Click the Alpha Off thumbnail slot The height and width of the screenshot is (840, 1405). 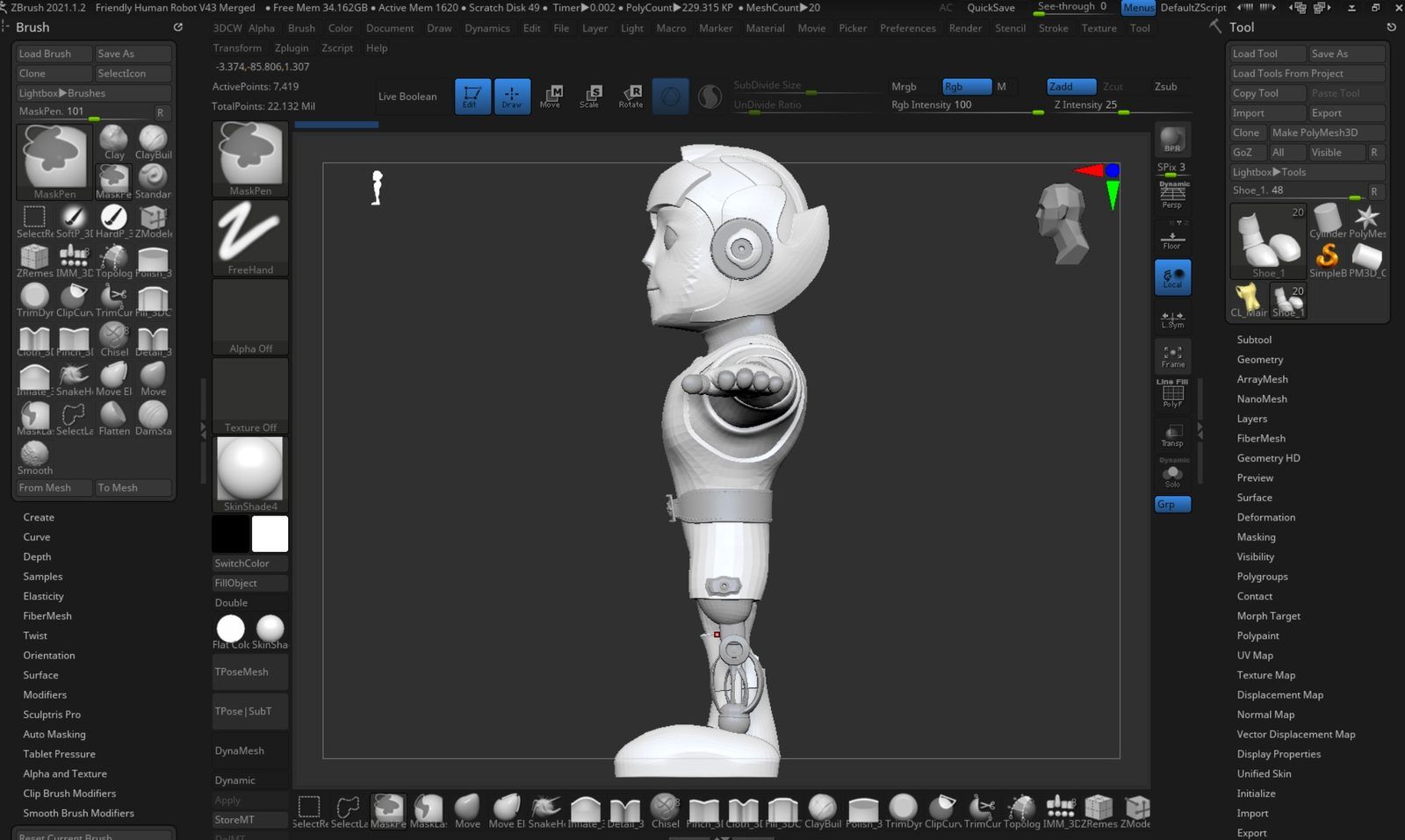click(x=250, y=317)
